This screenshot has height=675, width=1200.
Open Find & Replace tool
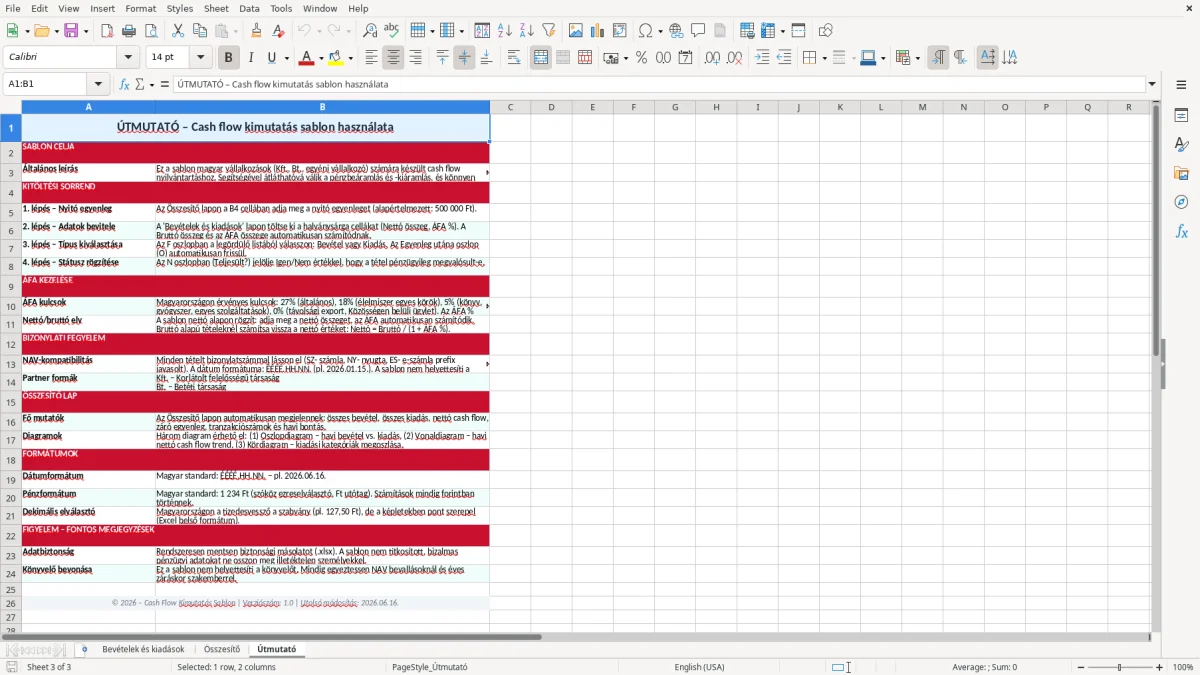tap(370, 31)
